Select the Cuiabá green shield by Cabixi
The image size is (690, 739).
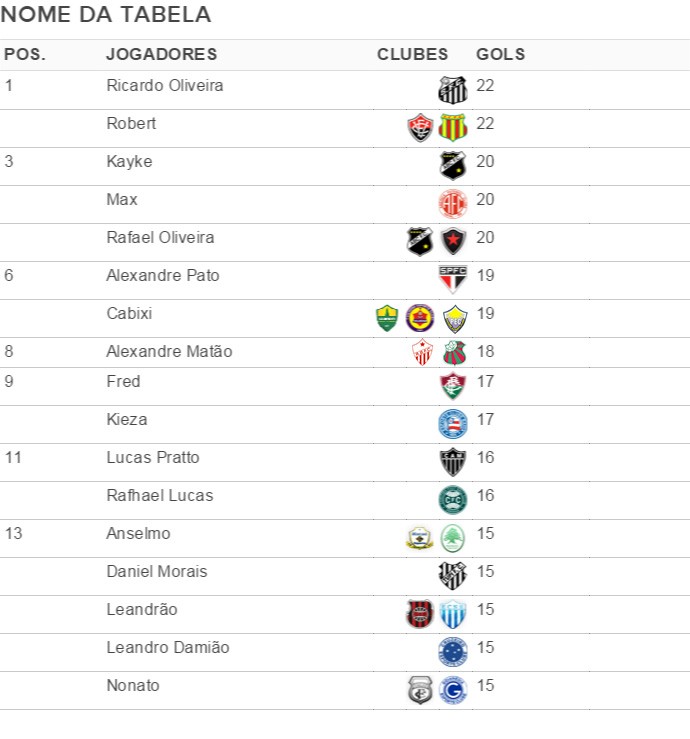[387, 318]
